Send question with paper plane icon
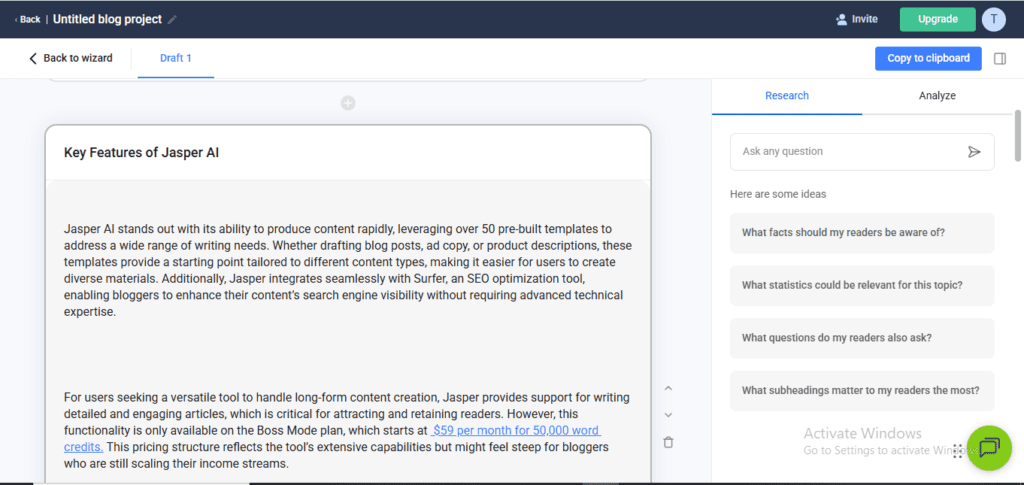Viewport: 1024px width, 485px height. 974,152
